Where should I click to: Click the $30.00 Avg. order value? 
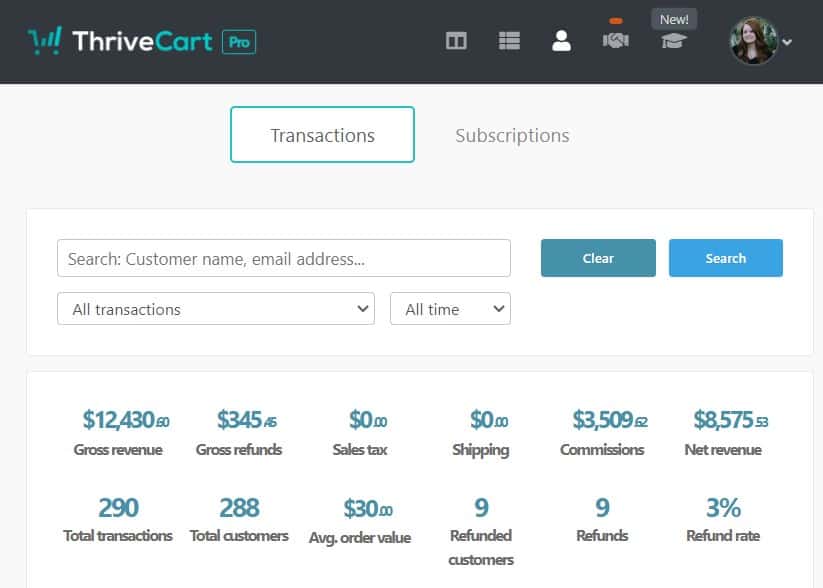coord(368,508)
